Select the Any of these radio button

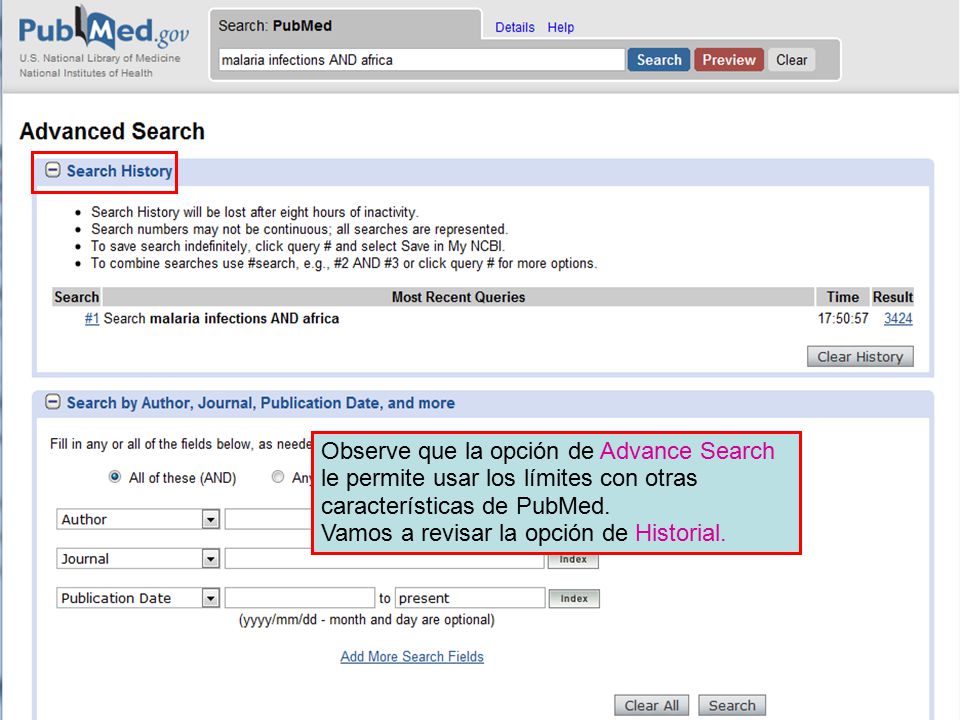(278, 477)
